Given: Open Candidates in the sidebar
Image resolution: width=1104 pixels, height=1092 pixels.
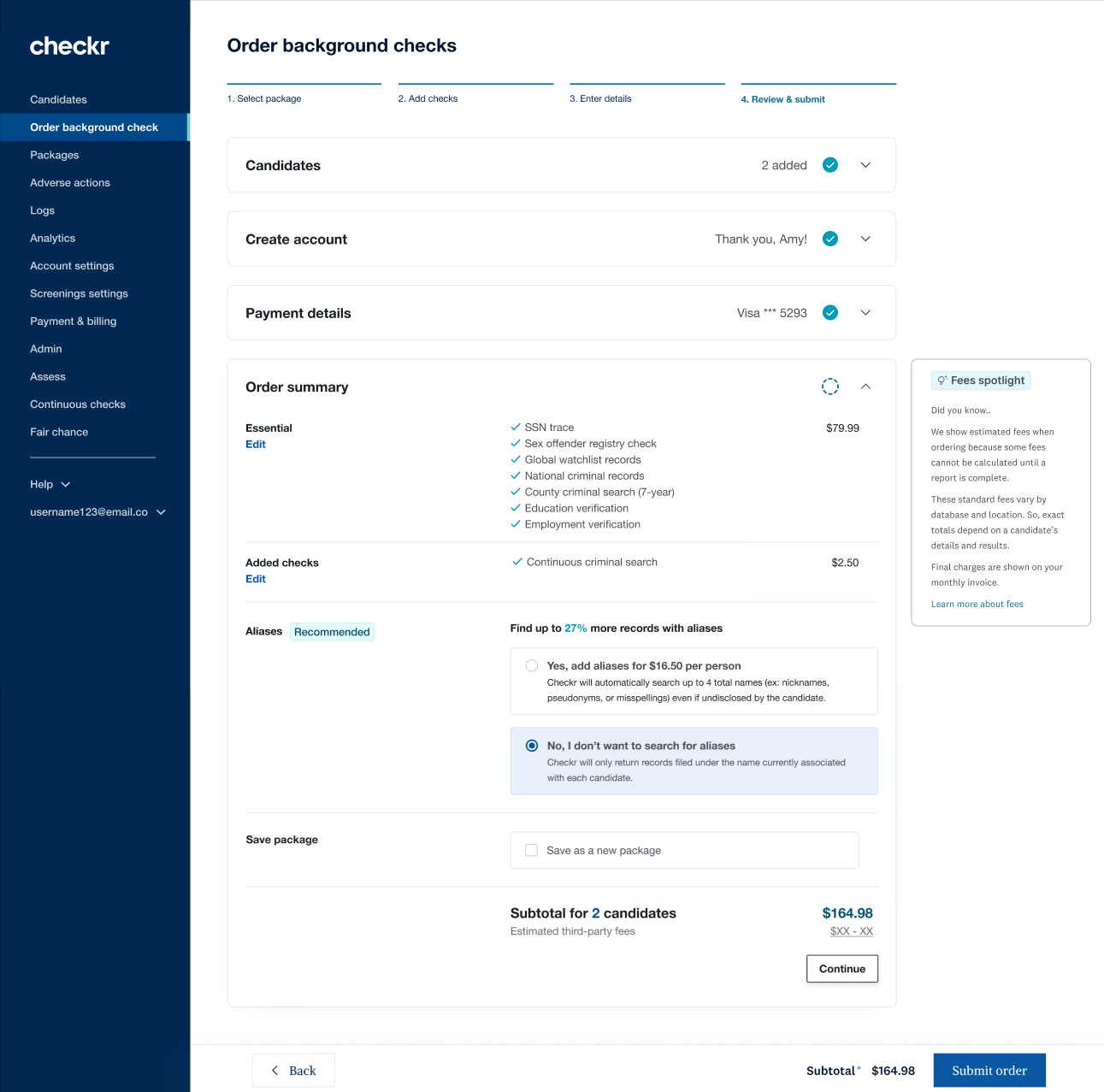Looking at the screenshot, I should (x=58, y=99).
